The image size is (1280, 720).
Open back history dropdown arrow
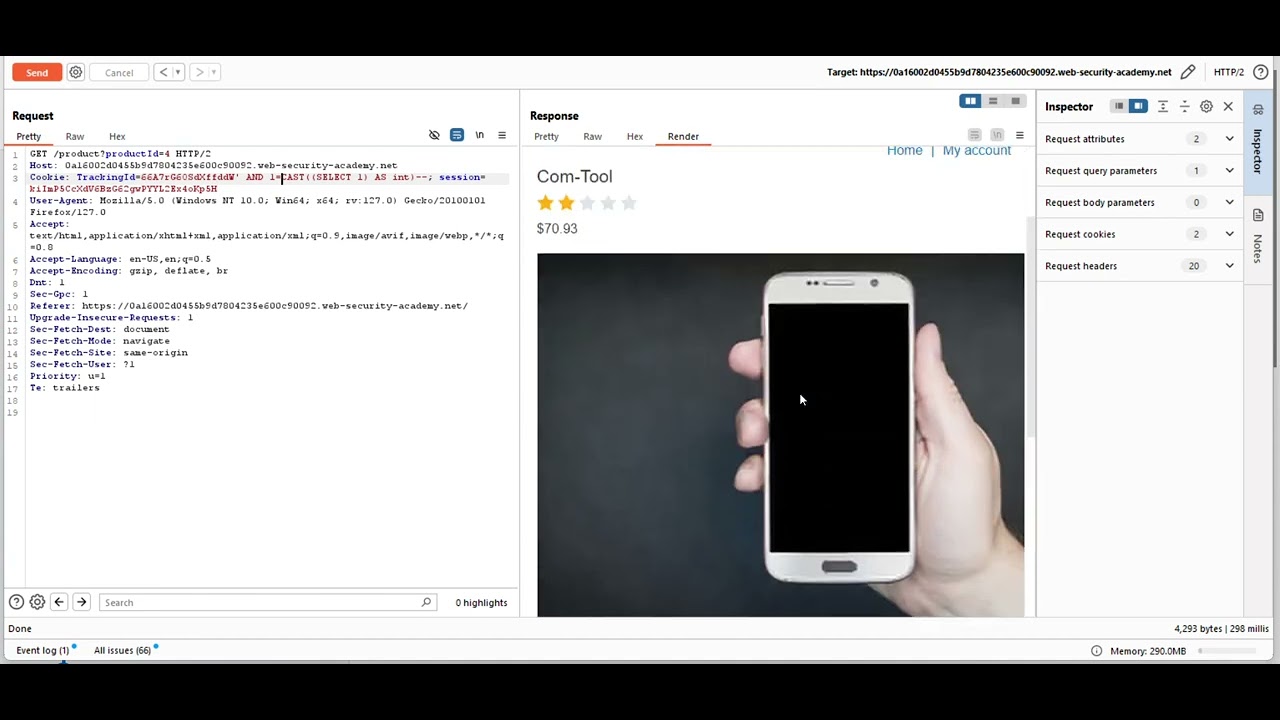[x=178, y=72]
